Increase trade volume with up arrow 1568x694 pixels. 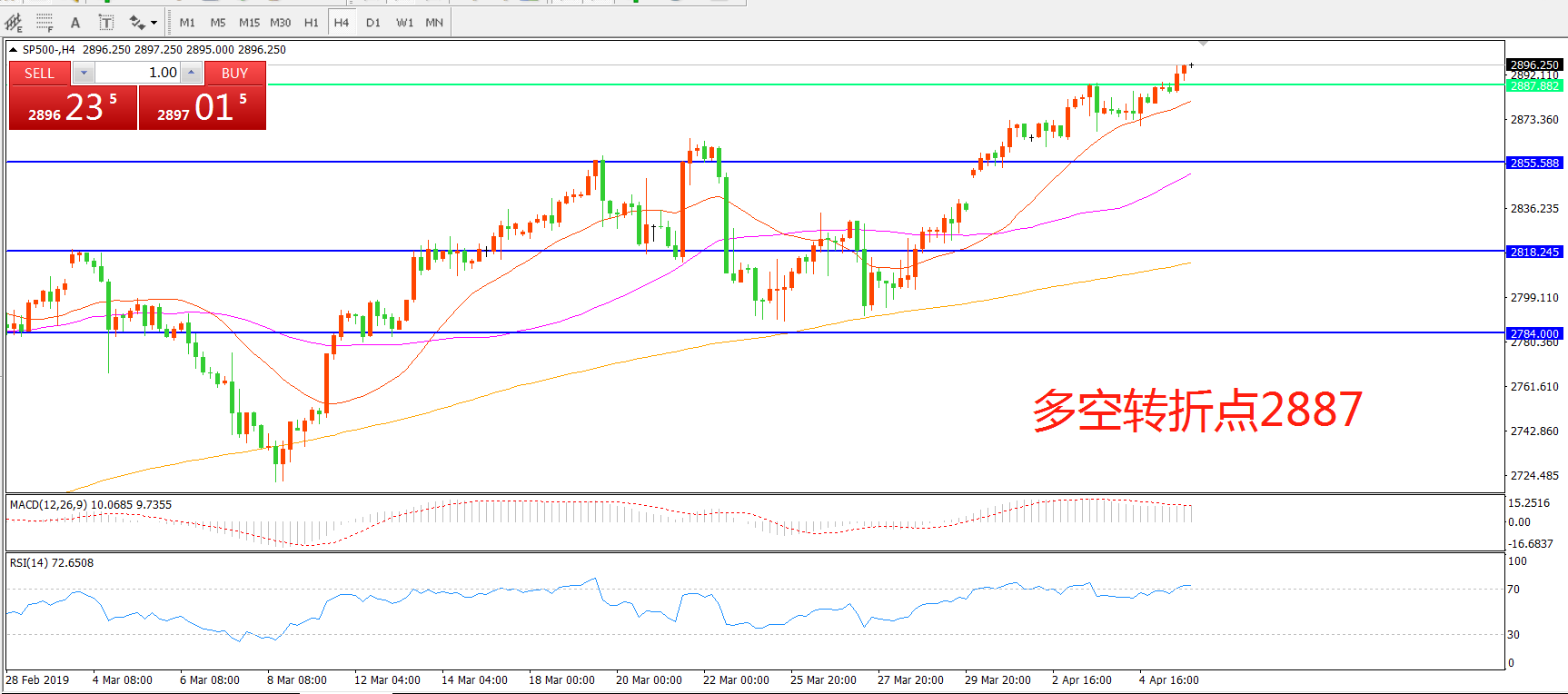[191, 74]
